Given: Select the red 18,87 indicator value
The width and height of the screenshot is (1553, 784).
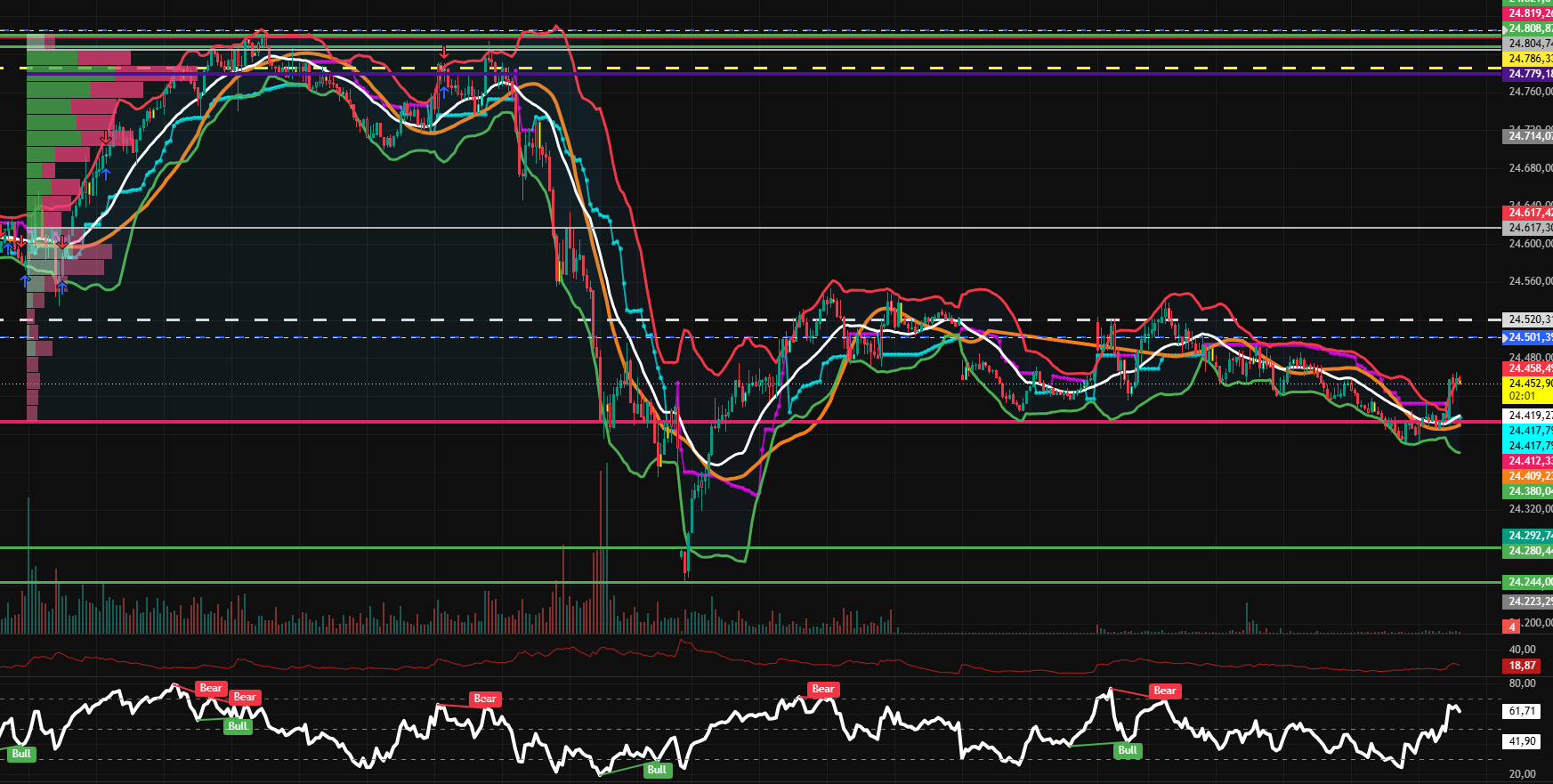Looking at the screenshot, I should [x=1523, y=666].
